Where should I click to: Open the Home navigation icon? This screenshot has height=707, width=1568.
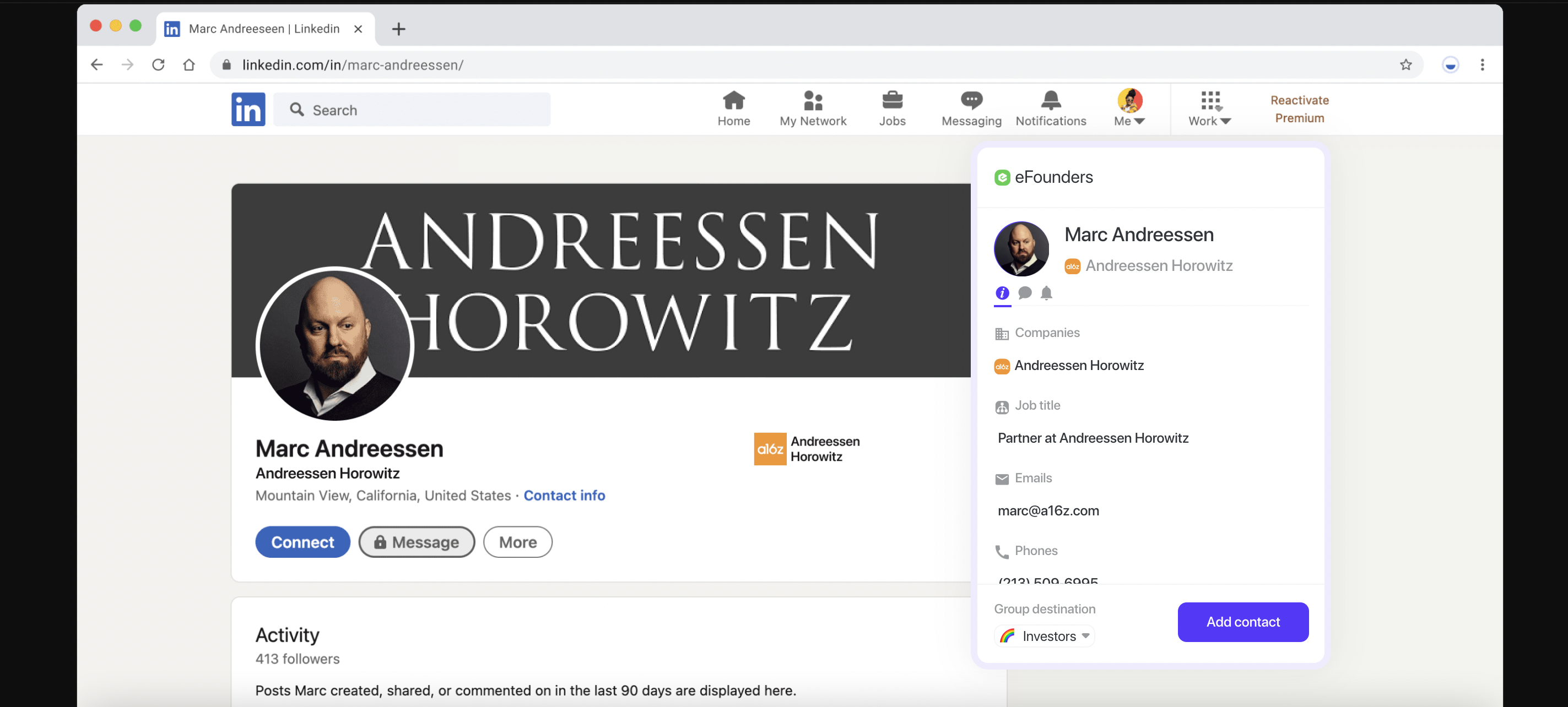733,109
